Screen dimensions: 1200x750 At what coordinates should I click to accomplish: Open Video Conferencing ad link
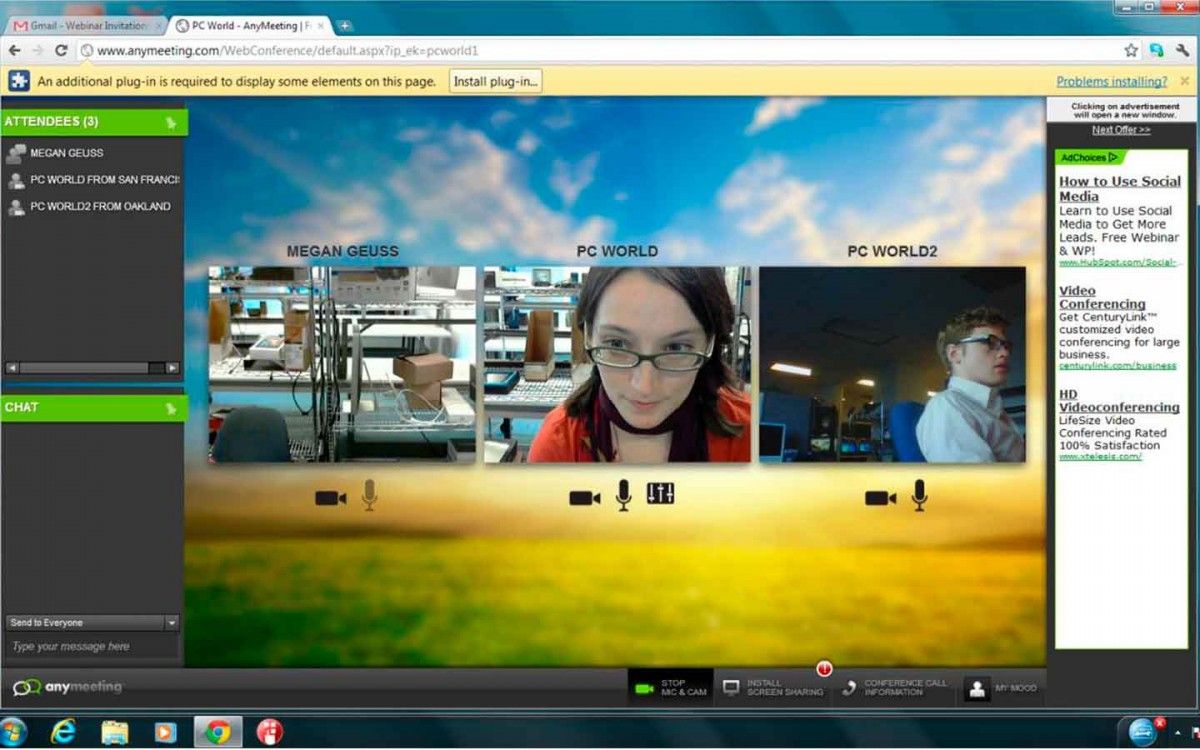click(1102, 297)
